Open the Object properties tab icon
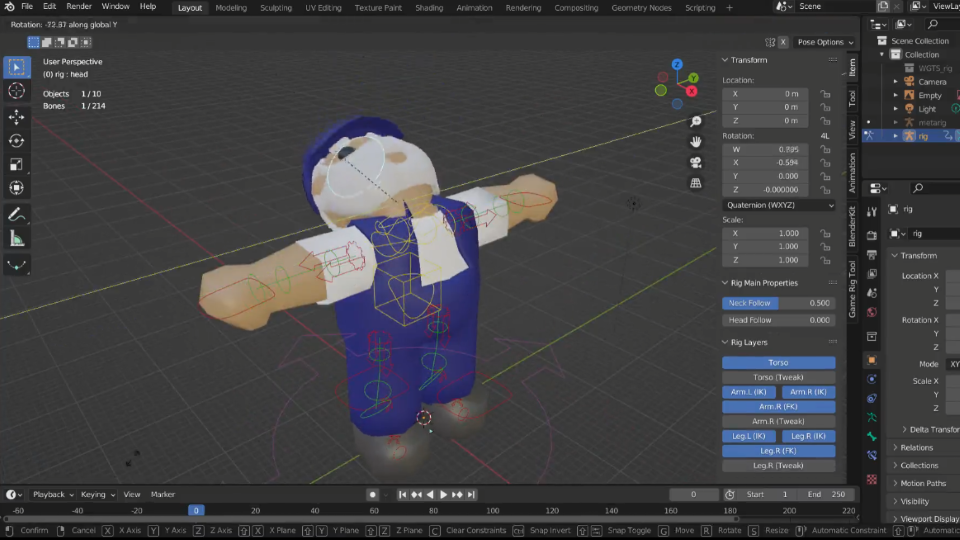This screenshot has width=960, height=540. pos(872,360)
